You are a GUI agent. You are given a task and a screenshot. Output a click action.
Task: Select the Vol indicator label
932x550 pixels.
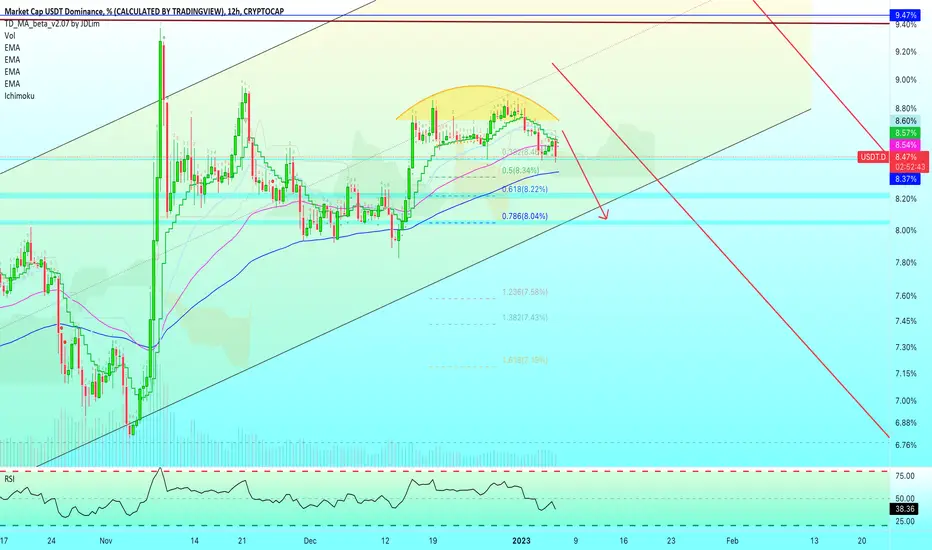[x=10, y=36]
